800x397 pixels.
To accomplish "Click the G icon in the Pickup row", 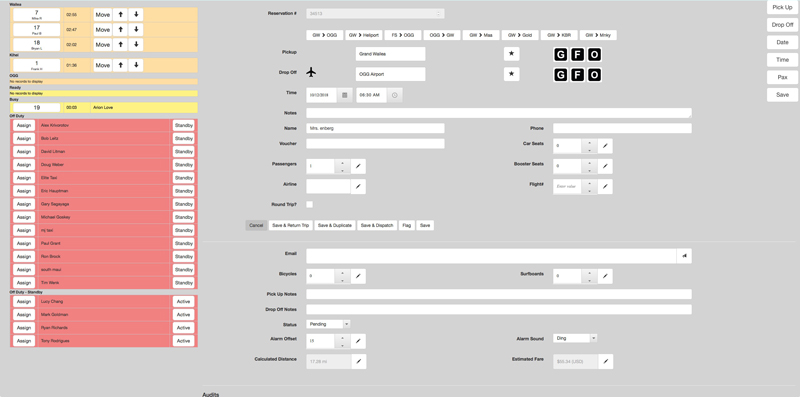I will (560, 55).
